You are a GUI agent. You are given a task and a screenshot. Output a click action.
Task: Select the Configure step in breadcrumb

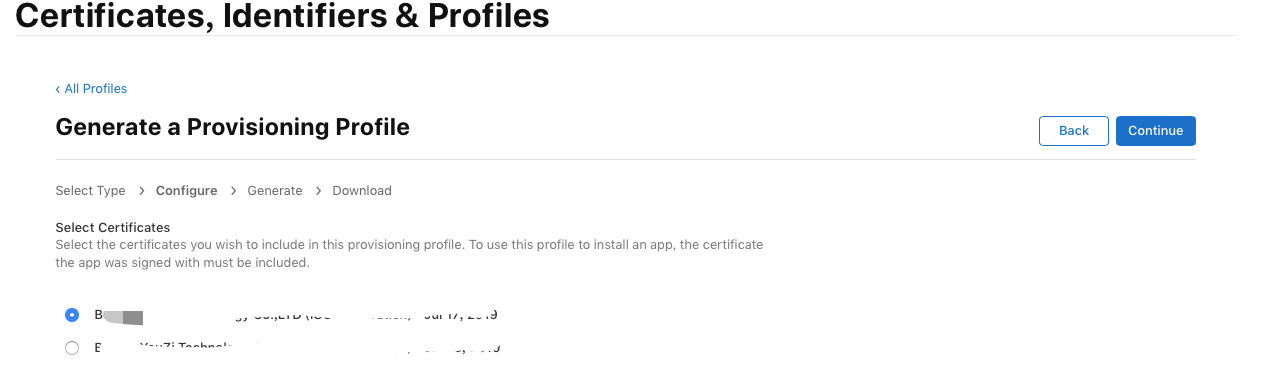[186, 190]
